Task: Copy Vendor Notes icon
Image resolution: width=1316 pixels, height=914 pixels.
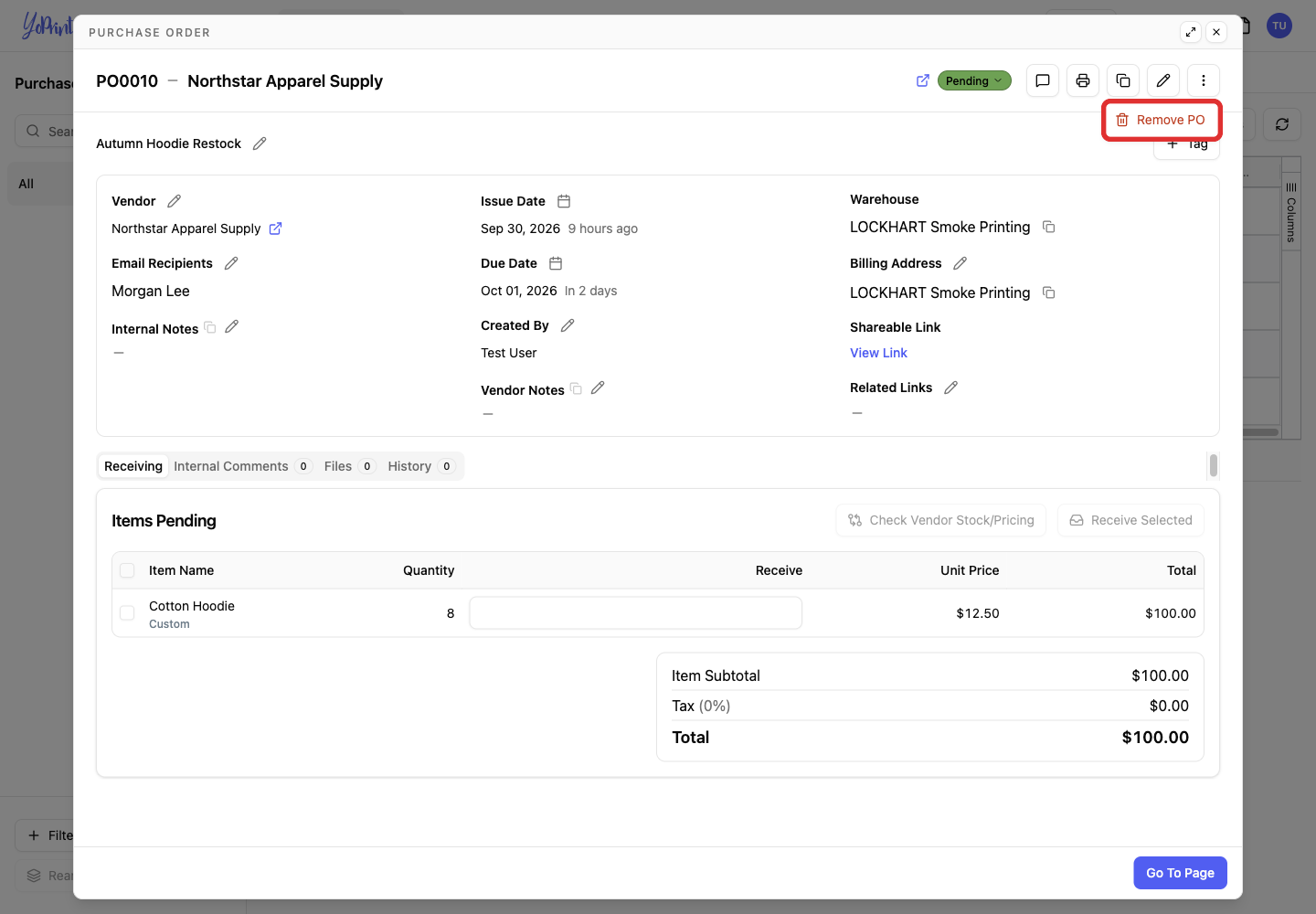Action: 576,388
